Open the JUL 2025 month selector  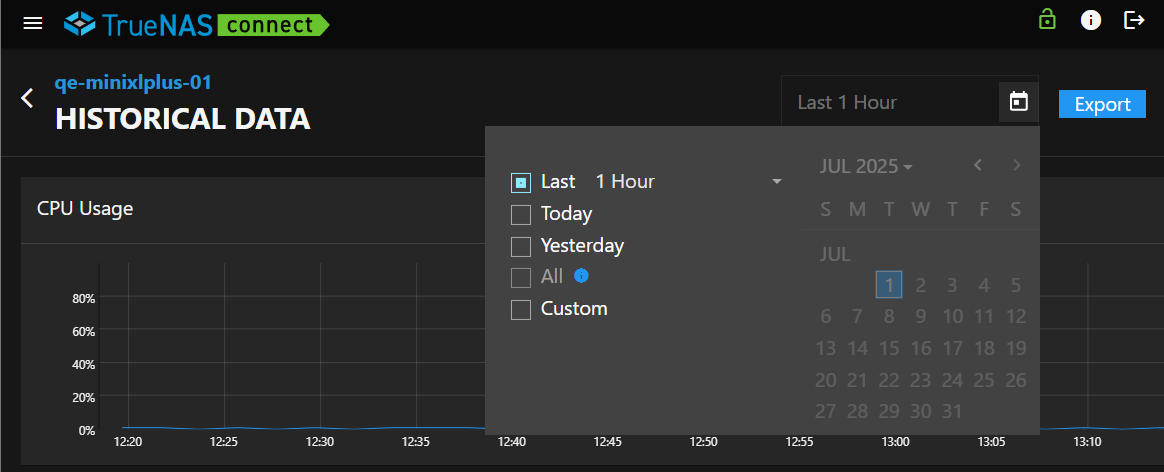click(865, 166)
